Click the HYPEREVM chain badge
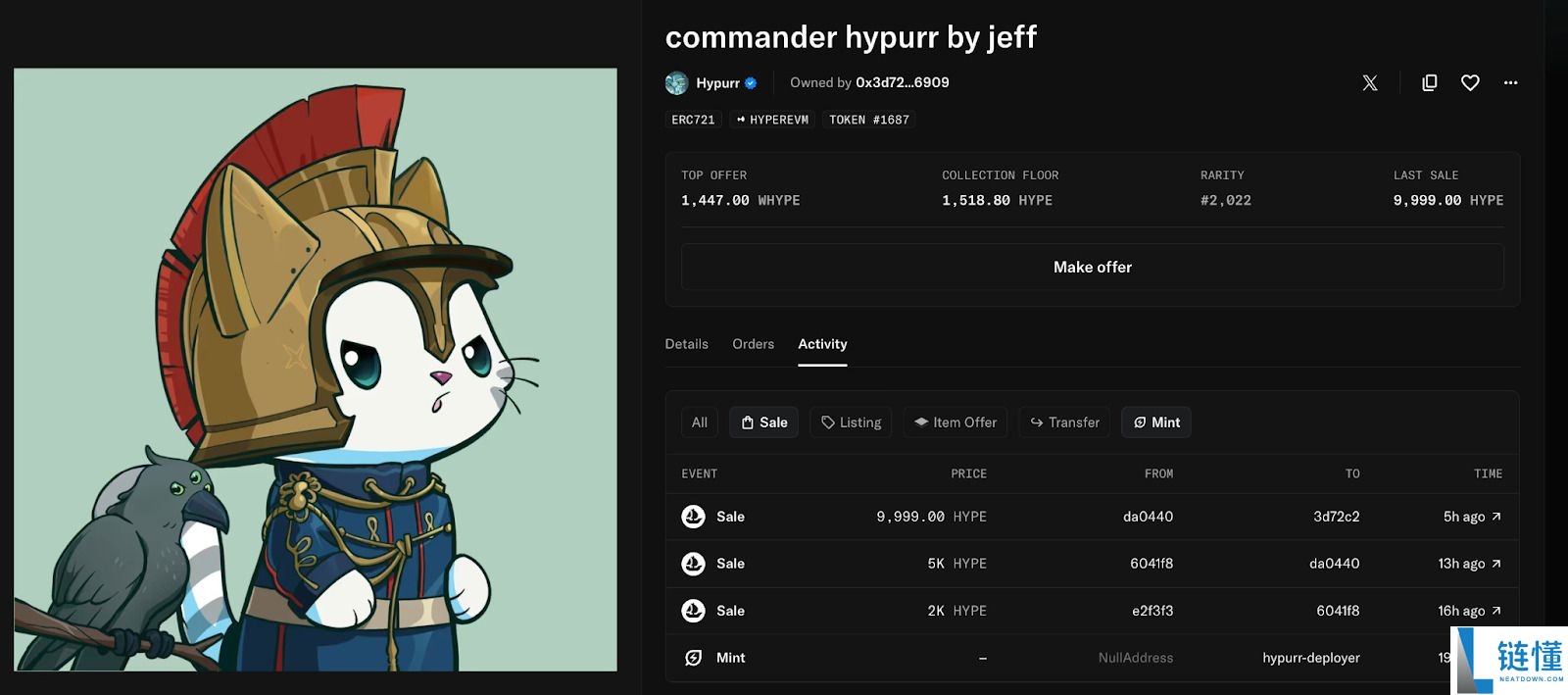 pyautogui.click(x=772, y=120)
